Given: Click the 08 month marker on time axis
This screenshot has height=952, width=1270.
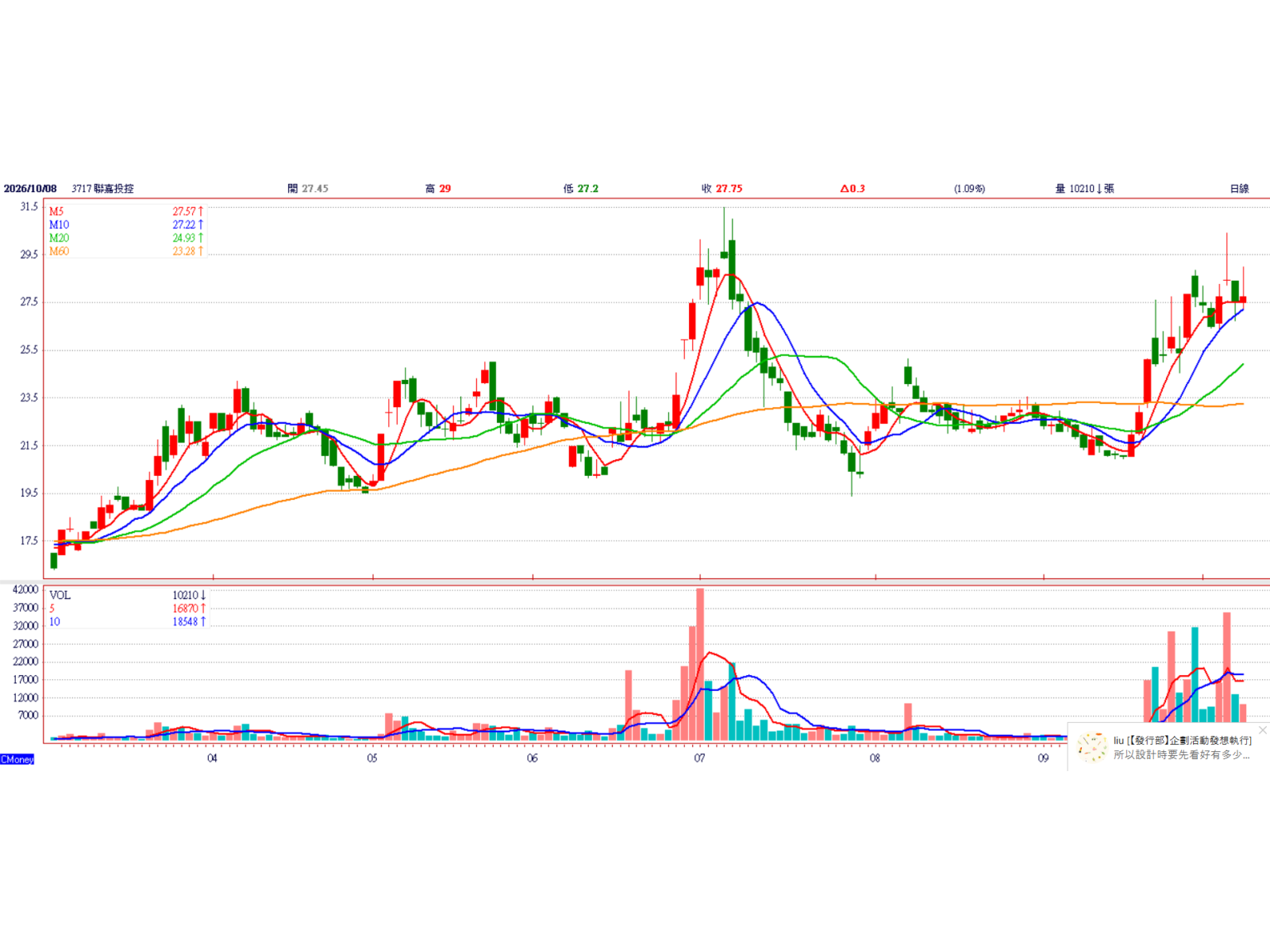Looking at the screenshot, I should pos(875,758).
